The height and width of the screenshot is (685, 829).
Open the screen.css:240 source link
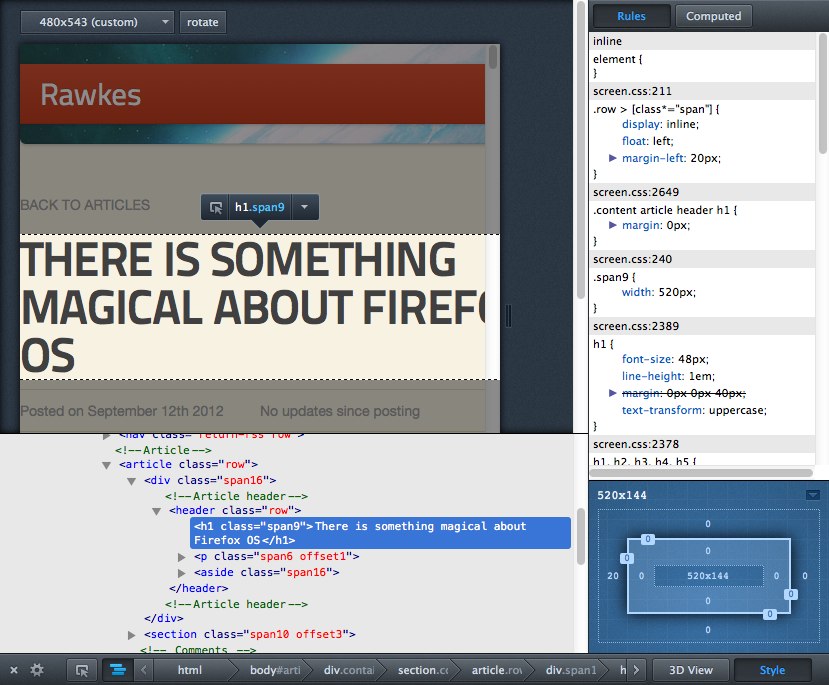[x=632, y=259]
